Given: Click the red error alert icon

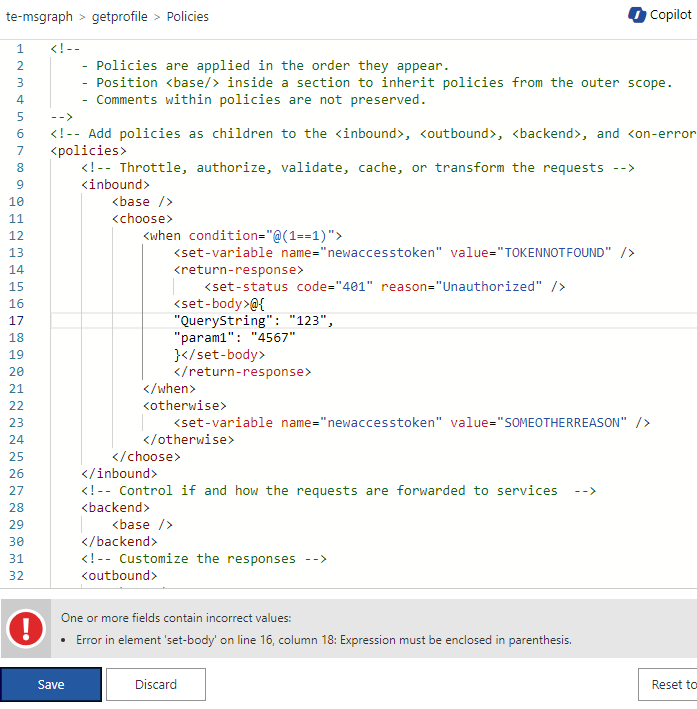Looking at the screenshot, I should [x=26, y=628].
